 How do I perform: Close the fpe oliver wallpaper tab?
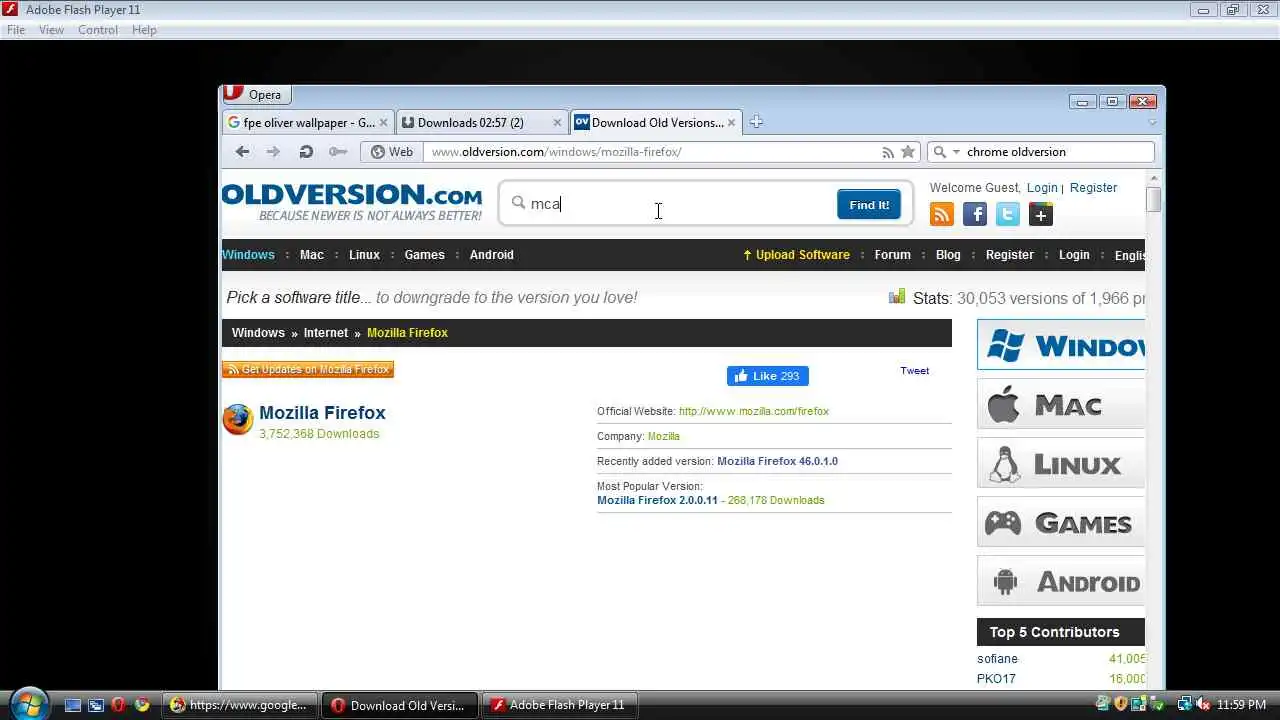[383, 123]
